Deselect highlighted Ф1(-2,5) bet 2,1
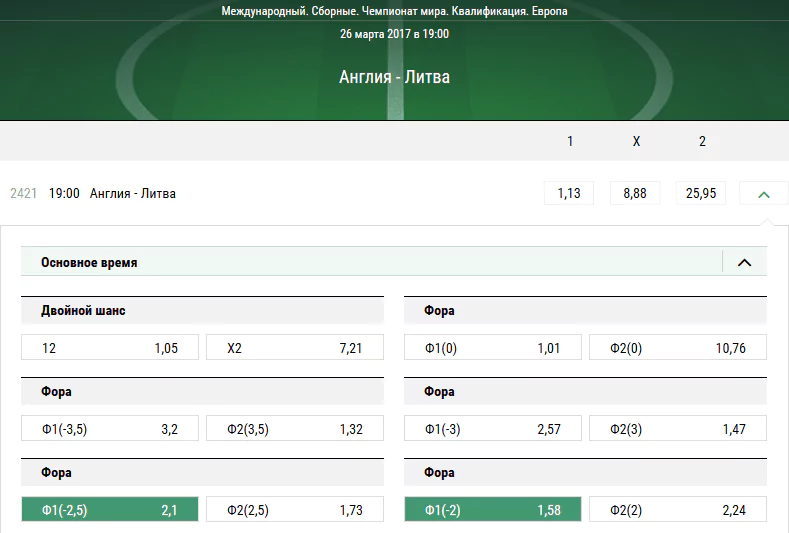This screenshot has height=533, width=789. coord(110,509)
